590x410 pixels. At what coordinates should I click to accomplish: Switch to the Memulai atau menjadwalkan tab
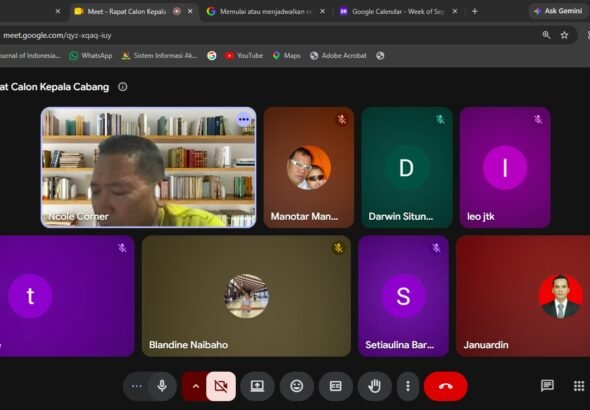(x=266, y=12)
